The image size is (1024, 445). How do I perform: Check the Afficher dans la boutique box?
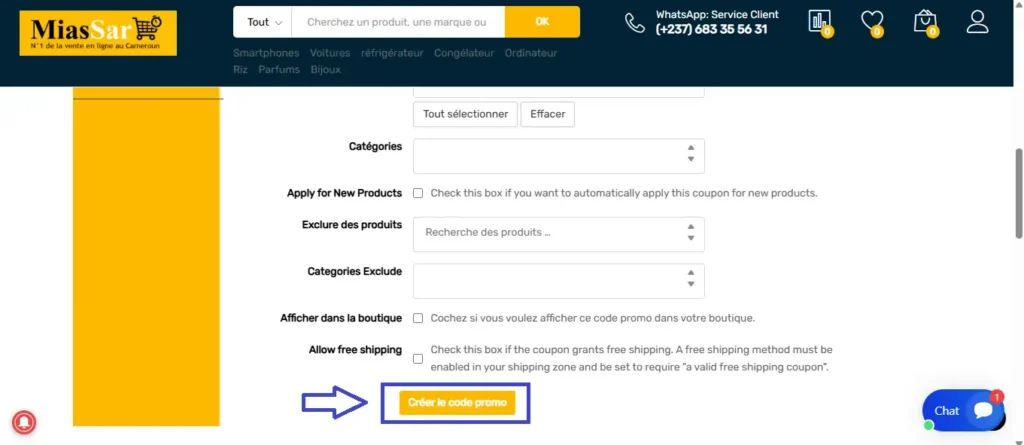[x=418, y=318]
